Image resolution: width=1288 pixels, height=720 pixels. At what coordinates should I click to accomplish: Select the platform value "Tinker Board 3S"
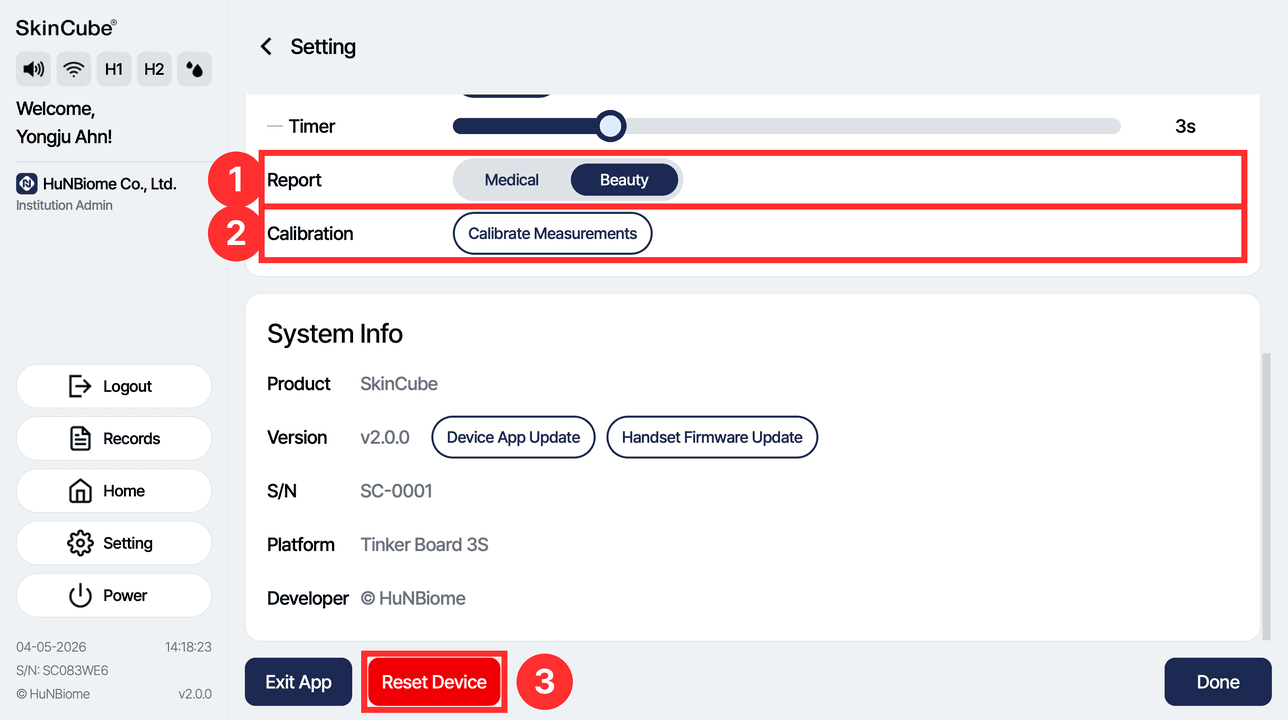[424, 545]
